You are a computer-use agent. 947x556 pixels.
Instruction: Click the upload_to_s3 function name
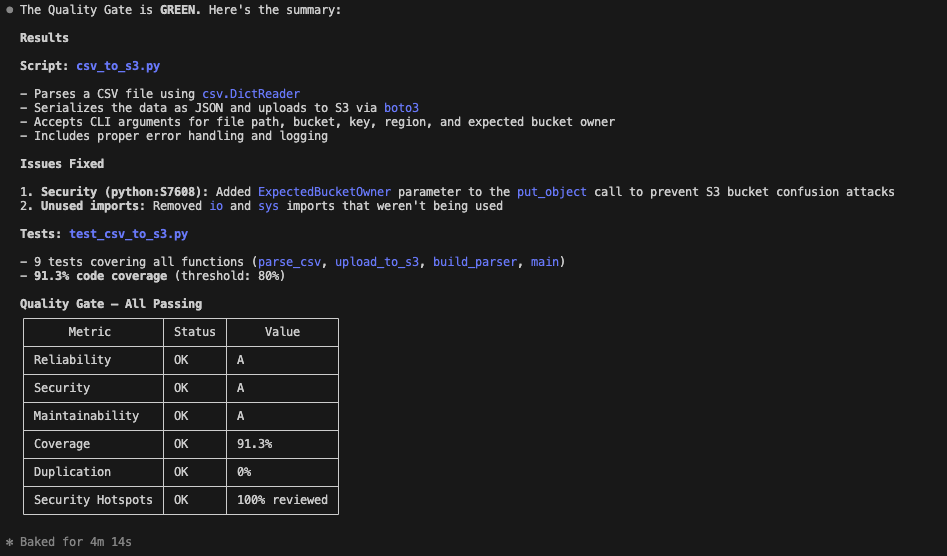click(377, 262)
